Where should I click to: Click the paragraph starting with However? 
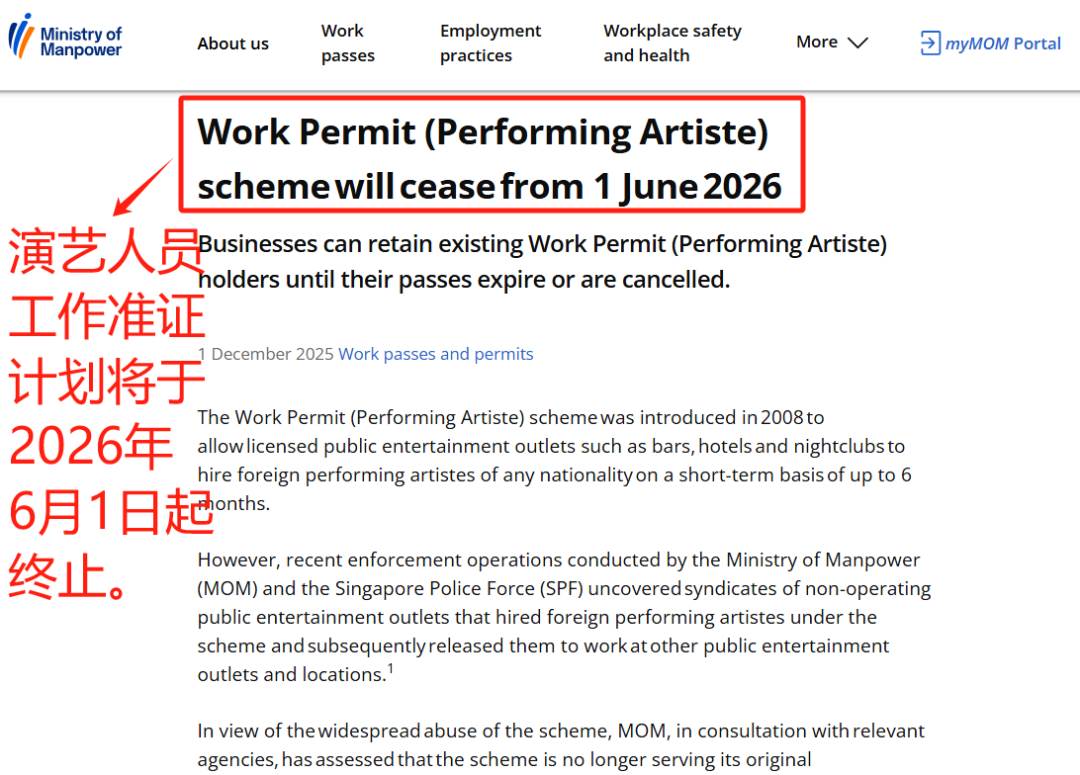(564, 617)
